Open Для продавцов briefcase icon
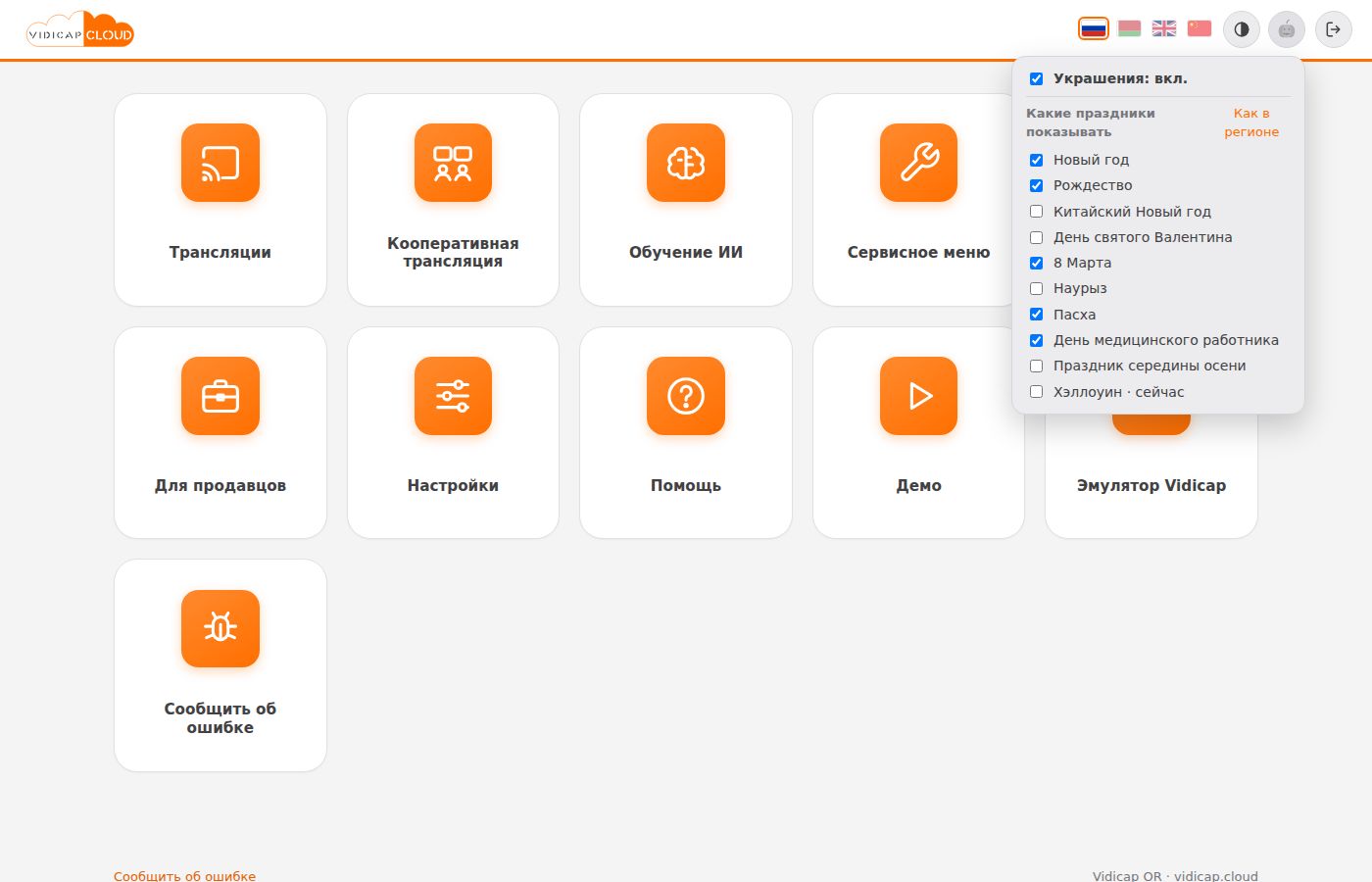Screen dimensions: 1372x882 (x=220, y=396)
